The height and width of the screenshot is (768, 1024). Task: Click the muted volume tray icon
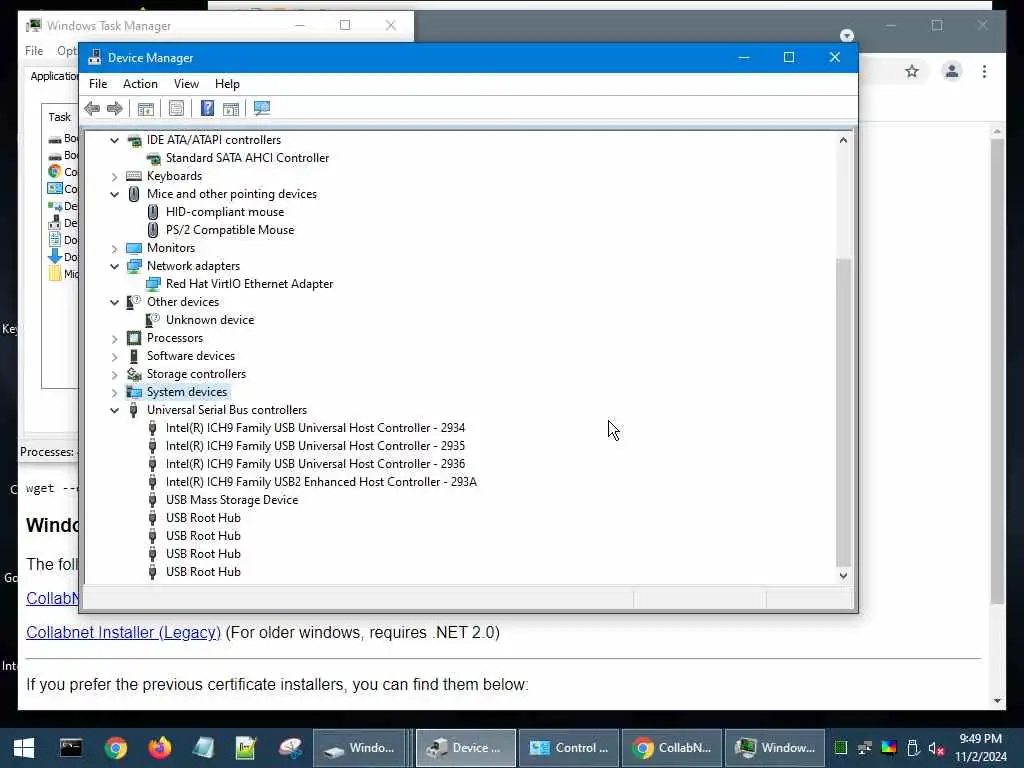[936, 748]
